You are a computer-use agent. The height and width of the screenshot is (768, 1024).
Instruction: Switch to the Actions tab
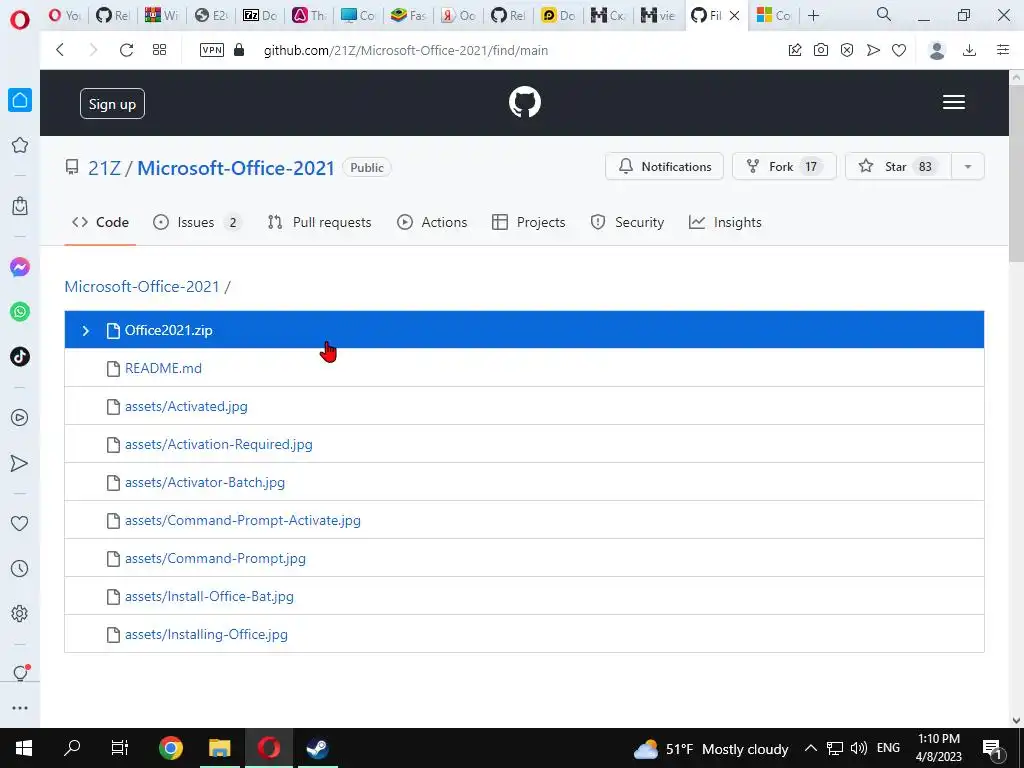coord(432,222)
